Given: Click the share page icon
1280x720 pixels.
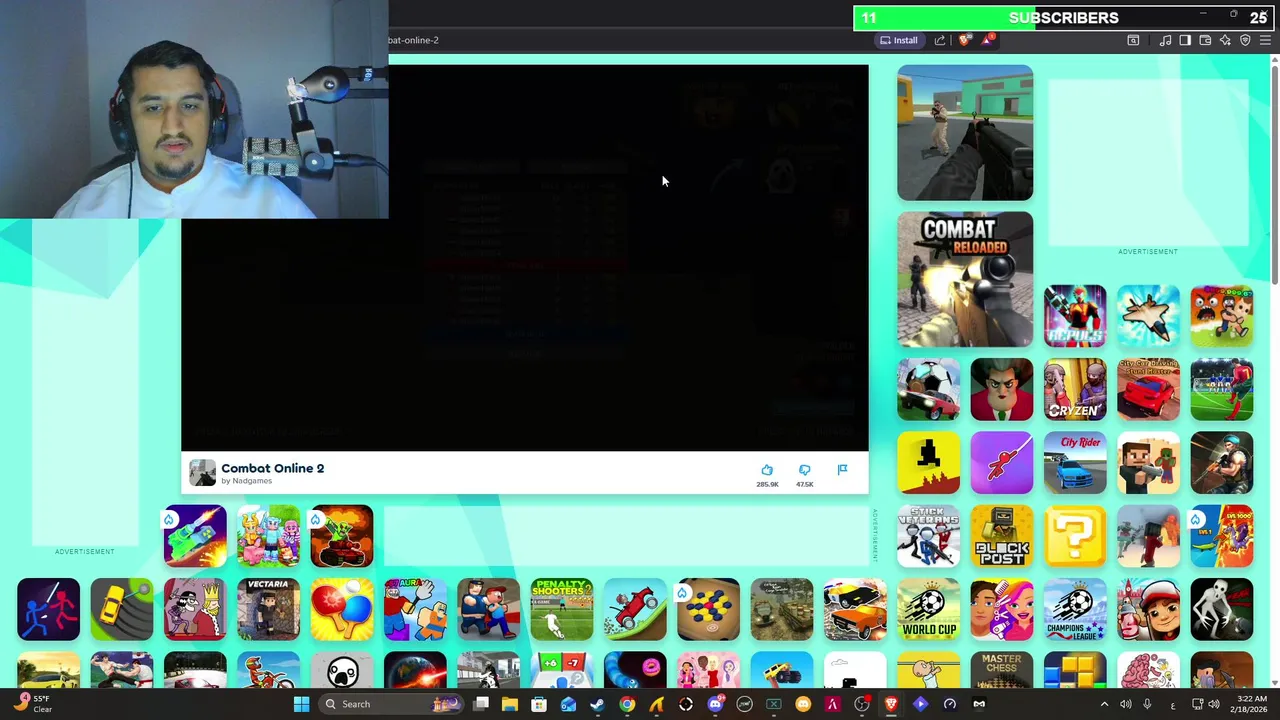Looking at the screenshot, I should click(940, 40).
